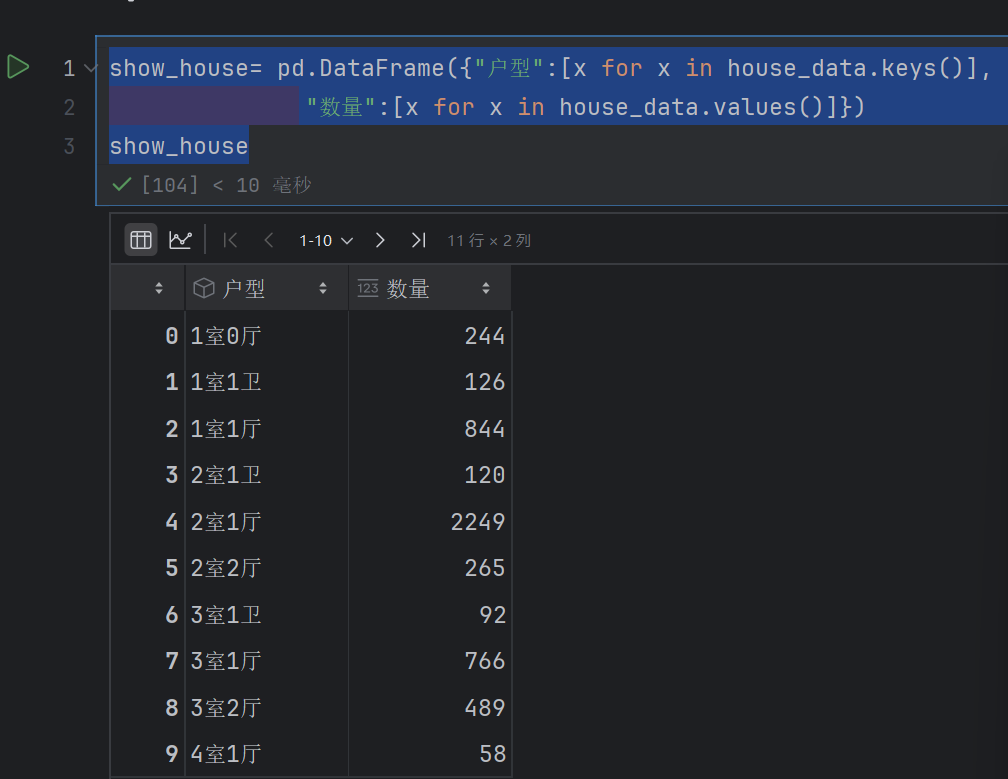Collapse the code cell fold arrow
Image resolution: width=1008 pixels, height=779 pixels.
coord(90,67)
